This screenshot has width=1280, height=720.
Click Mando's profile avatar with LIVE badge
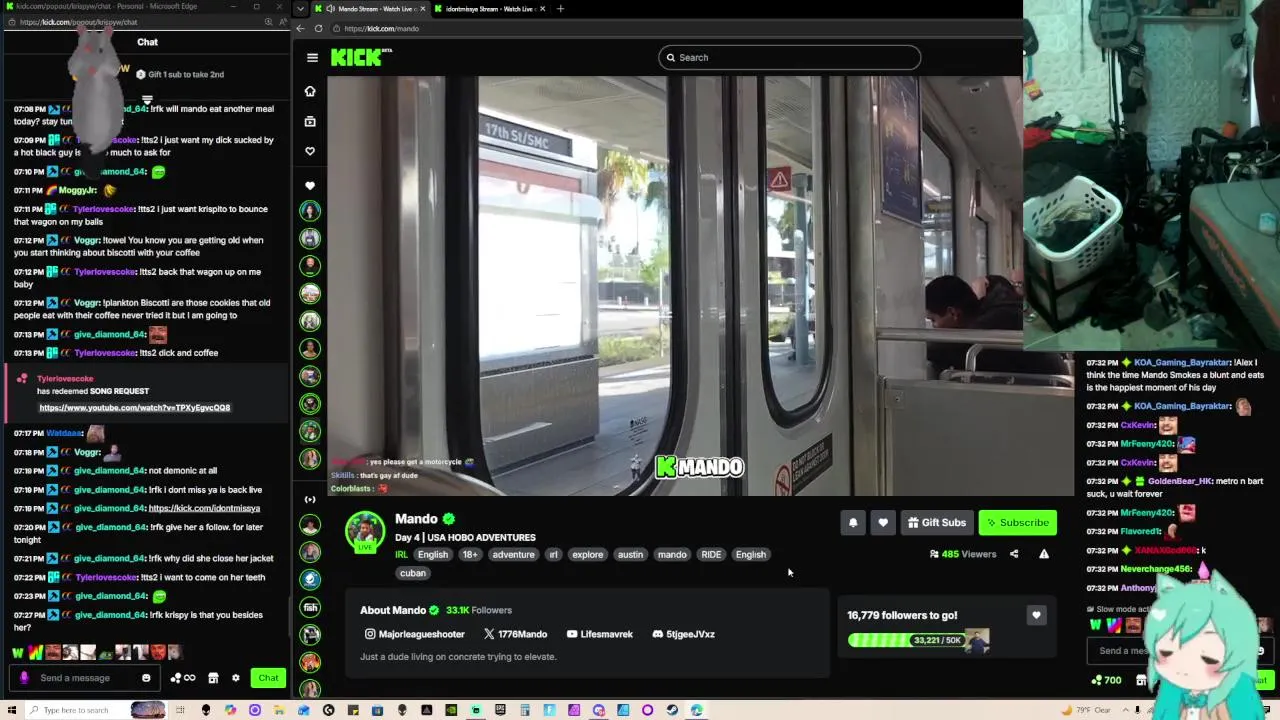[x=365, y=531]
